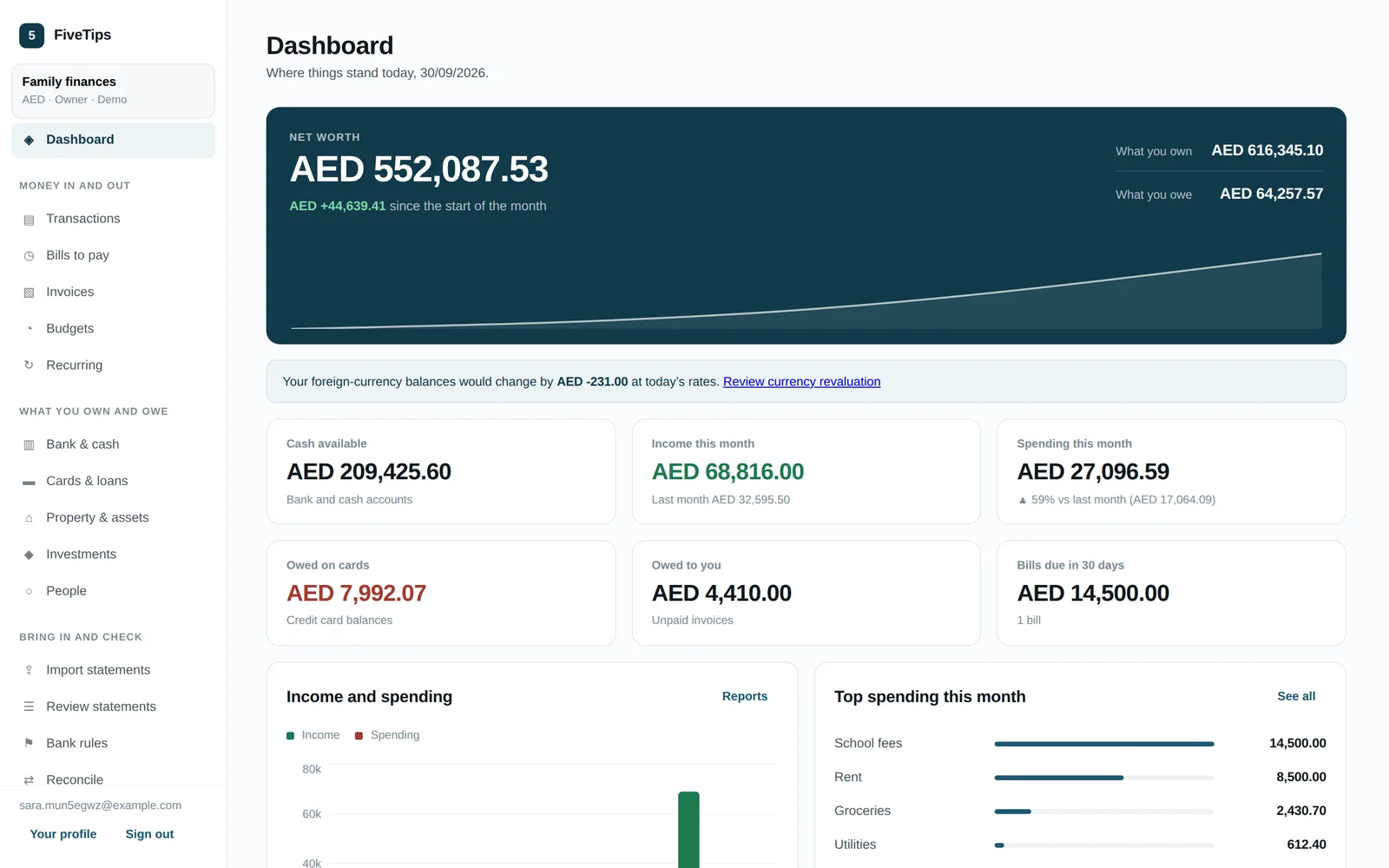The height and width of the screenshot is (868, 1389).
Task: Open the Reports link in Income and spending
Action: point(745,696)
